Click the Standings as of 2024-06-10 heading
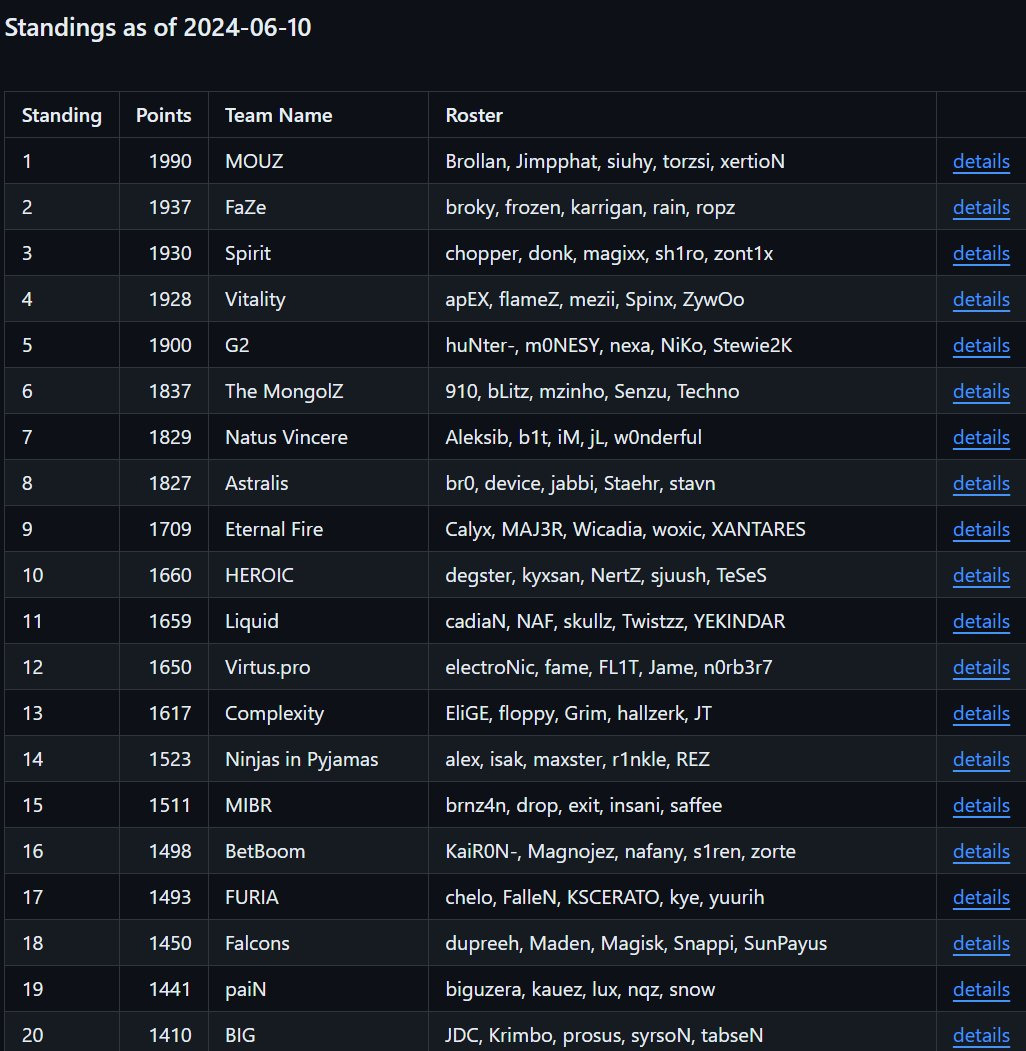 click(x=159, y=28)
